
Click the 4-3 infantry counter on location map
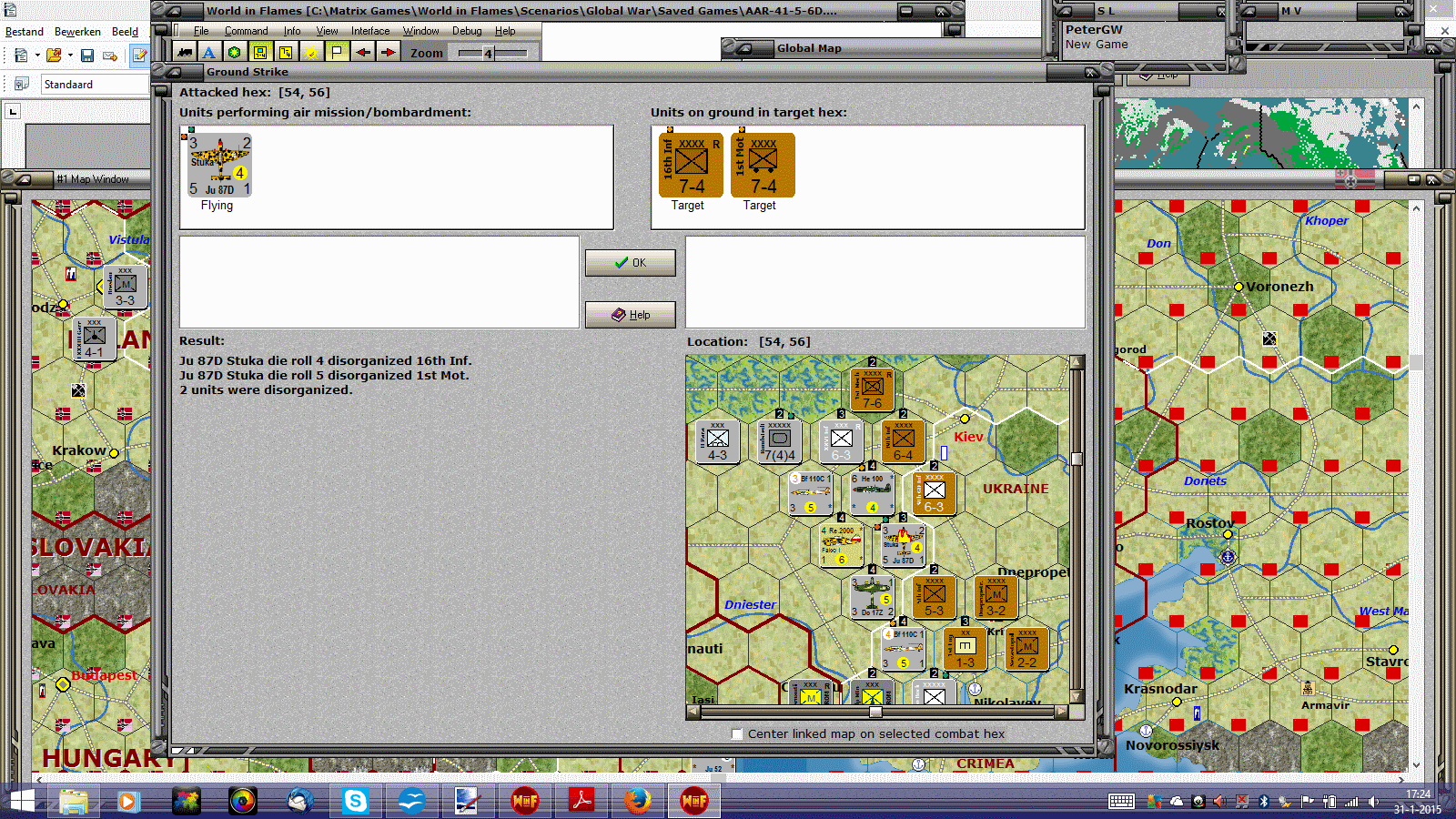pyautogui.click(x=717, y=441)
